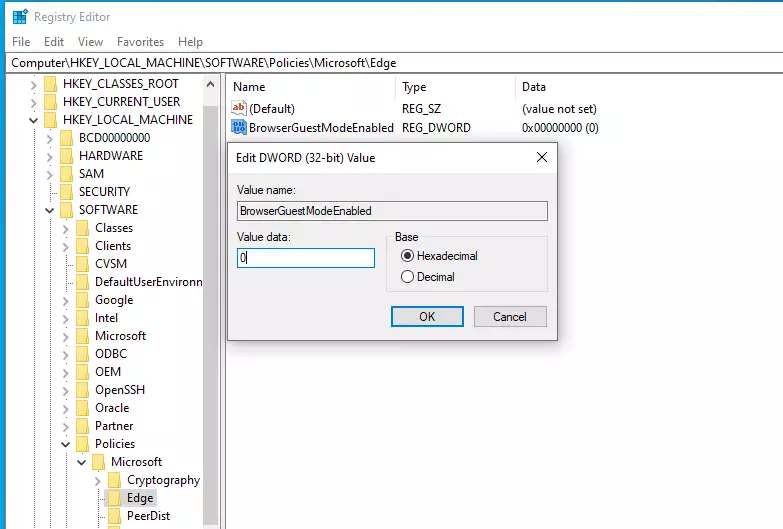Select the HKEY_CURRENT_USER folder icon
The image size is (783, 529).
(50, 102)
